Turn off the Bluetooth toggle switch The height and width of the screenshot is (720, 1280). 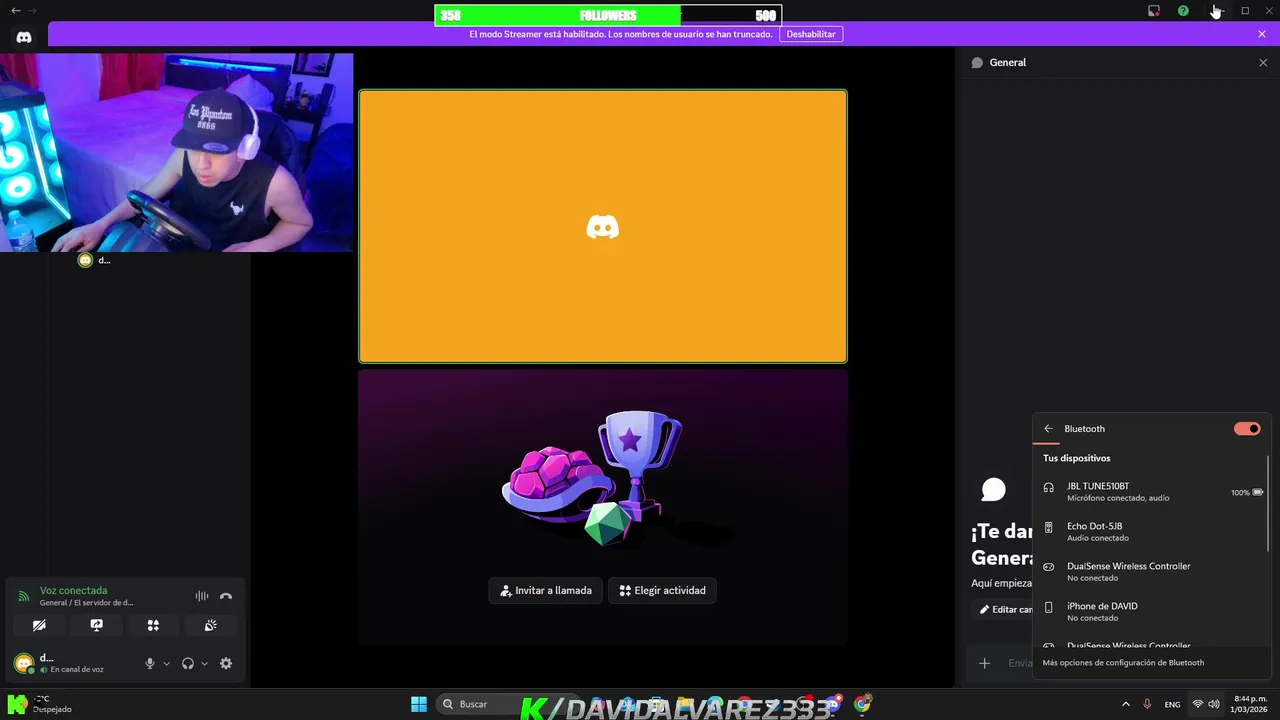1247,428
